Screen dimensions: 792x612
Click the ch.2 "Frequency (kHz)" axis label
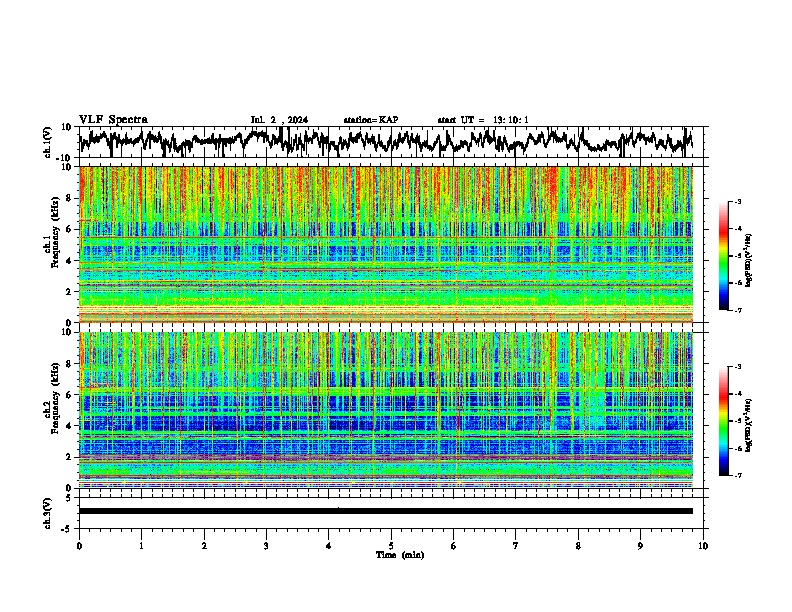pyautogui.click(x=54, y=398)
